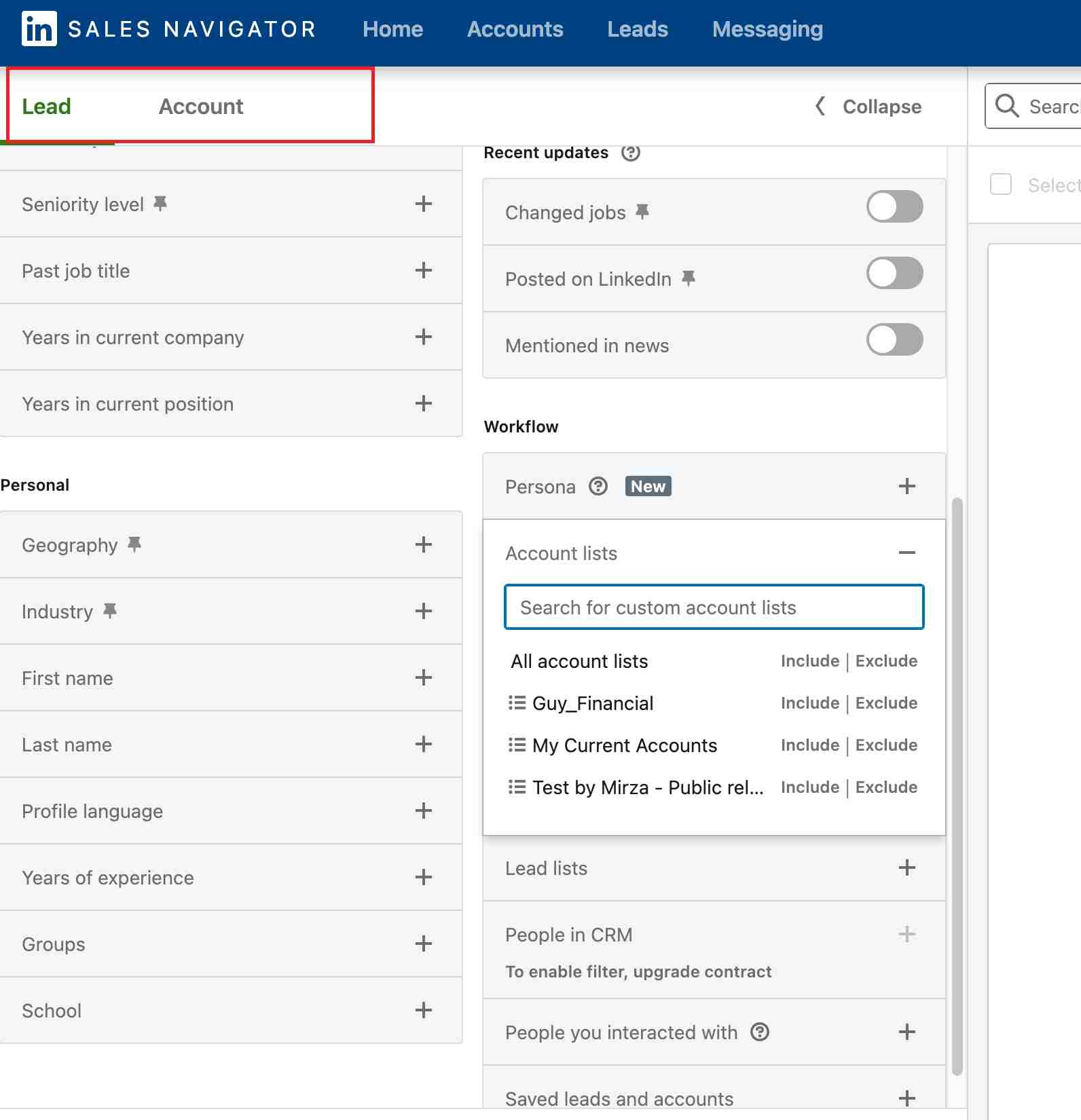
Task: Expand the Years of experience filter
Action: click(x=424, y=877)
